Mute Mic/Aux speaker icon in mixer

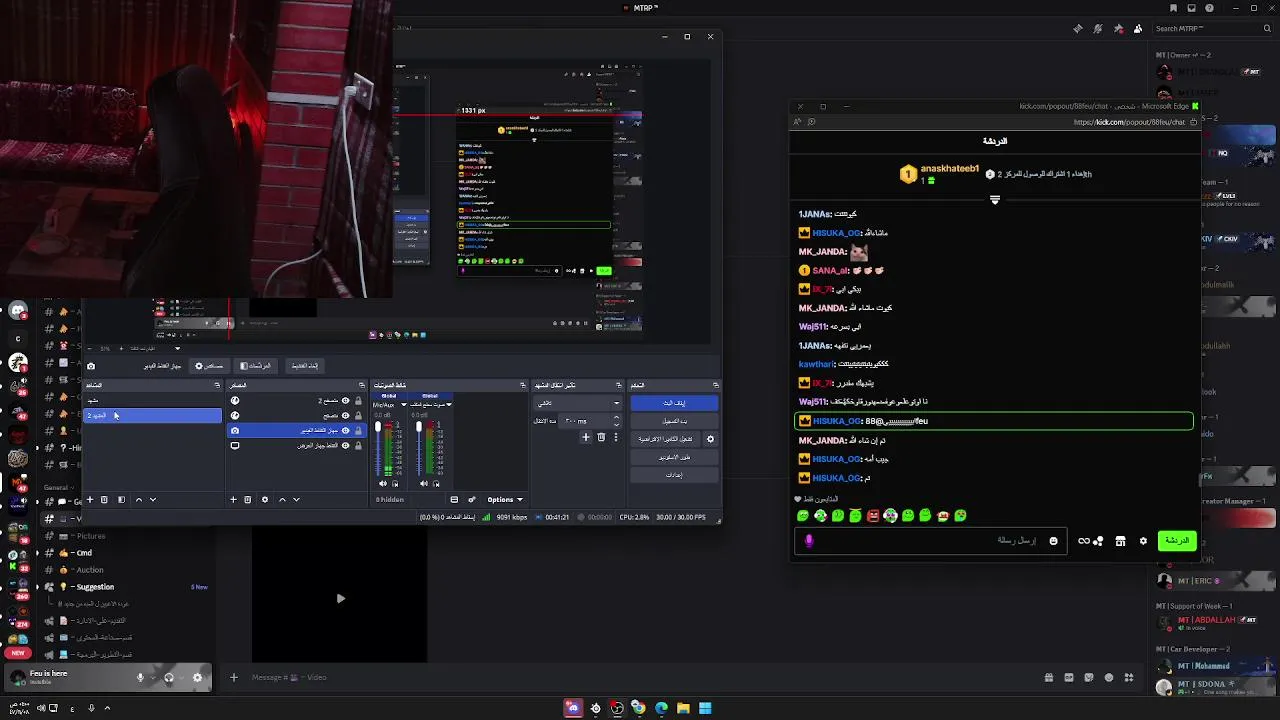383,483
